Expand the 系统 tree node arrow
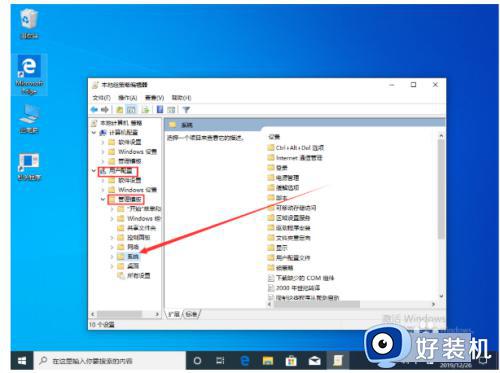This screenshot has width=500, height=373. tap(112, 257)
